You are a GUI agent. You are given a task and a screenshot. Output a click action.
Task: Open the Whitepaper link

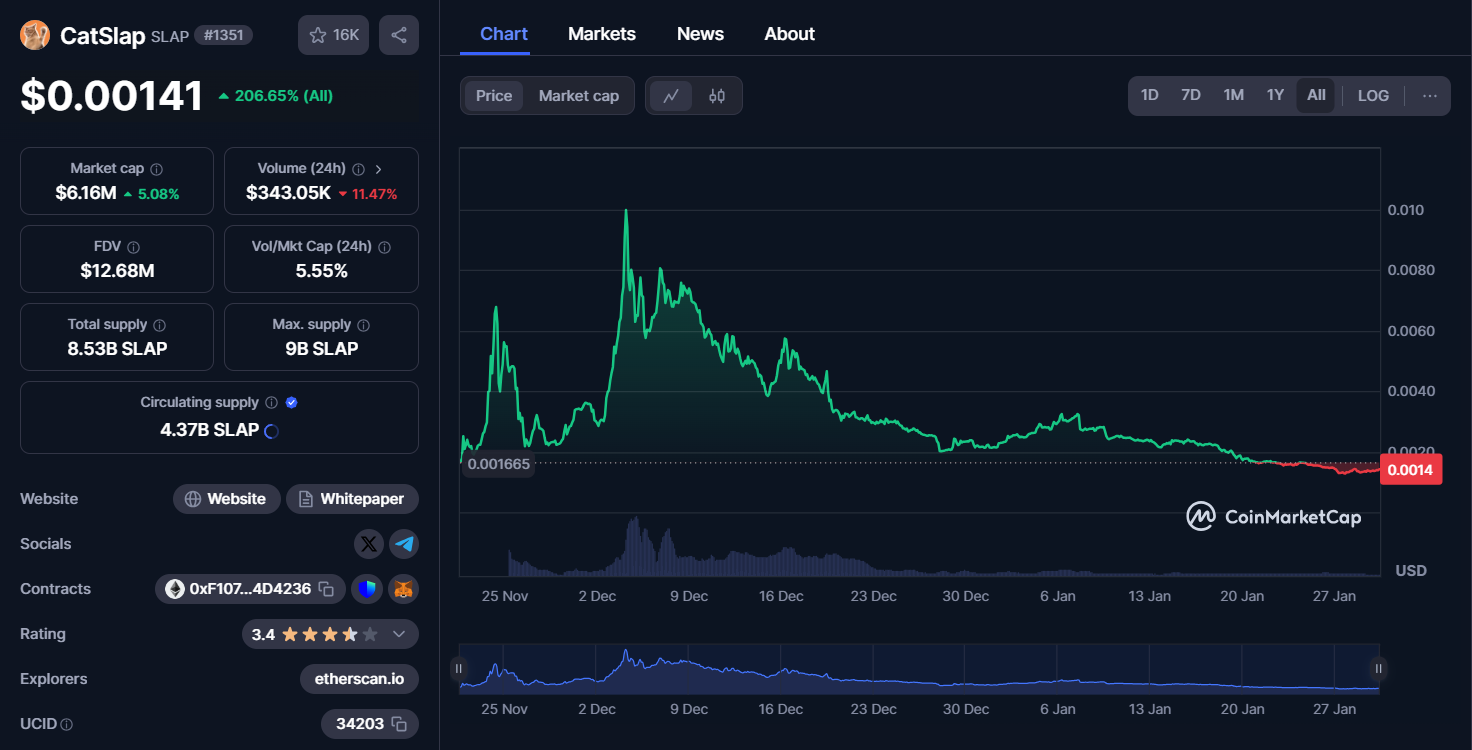[352, 499]
